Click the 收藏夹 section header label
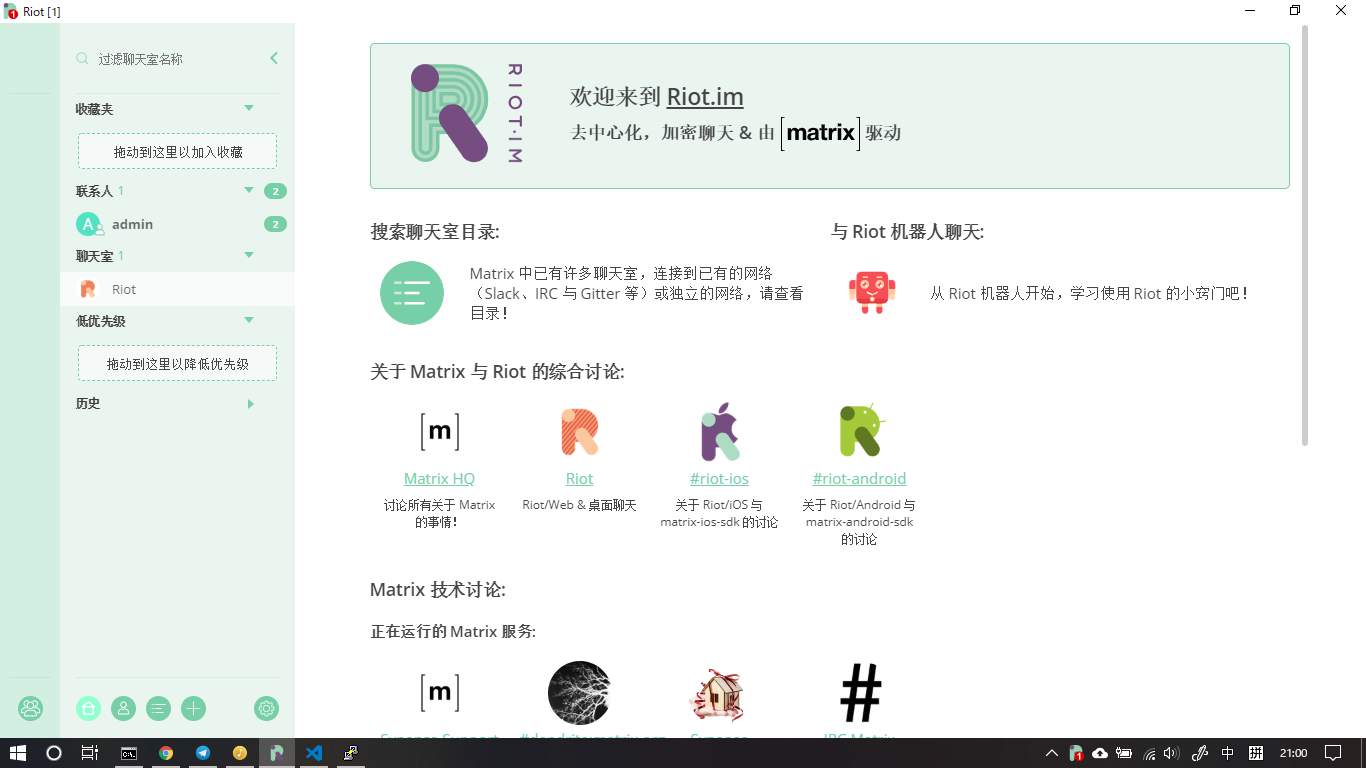Screen dimensions: 1366x768 [95, 109]
